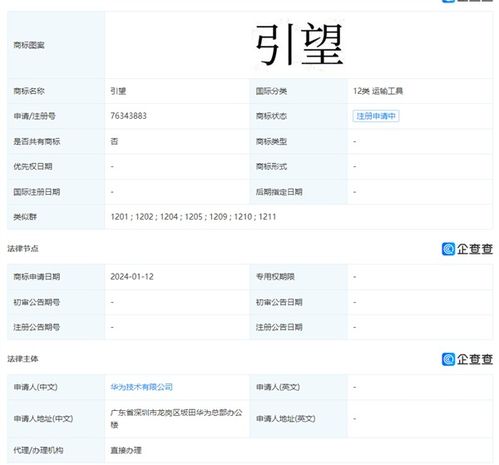Viewport: 499px width, 465px height.
Task: Select the address 广东省深圳市龙岗区坂田华为总部办公楼
Action: click(176, 419)
